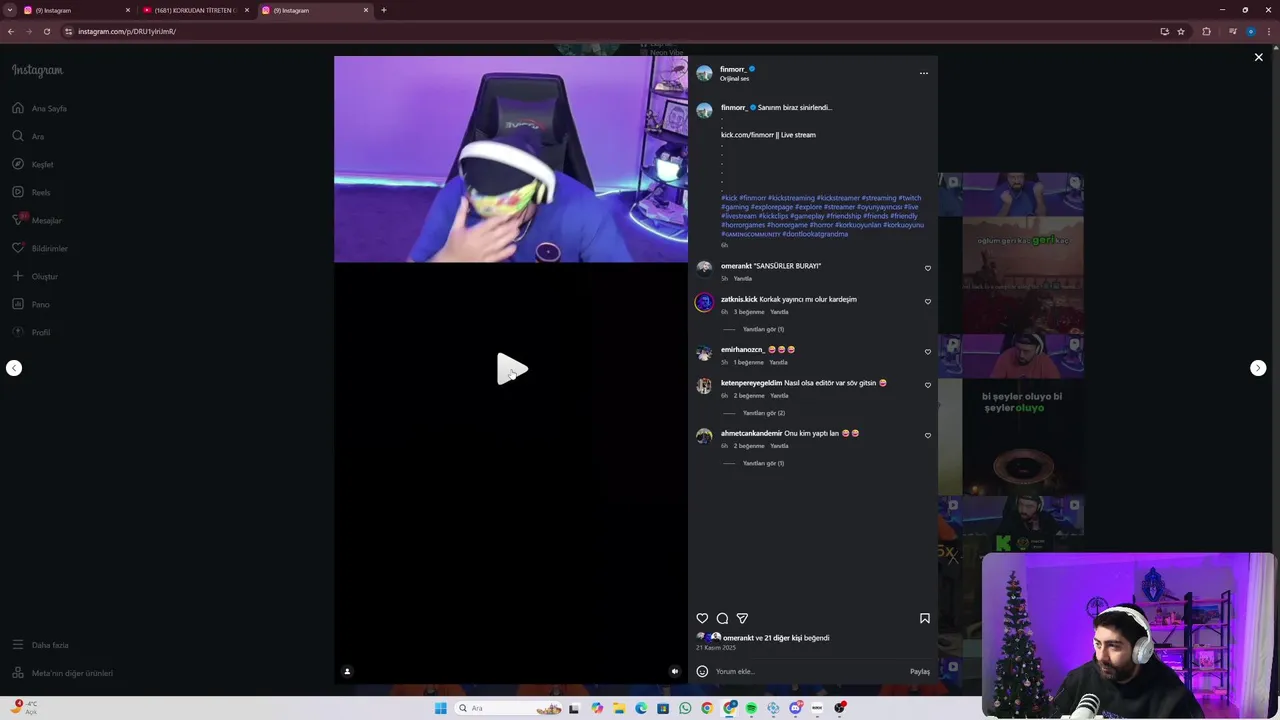Image resolution: width=1280 pixels, height=720 pixels.
Task: Expand 'Daha fazla' menu
Action: pos(40,645)
